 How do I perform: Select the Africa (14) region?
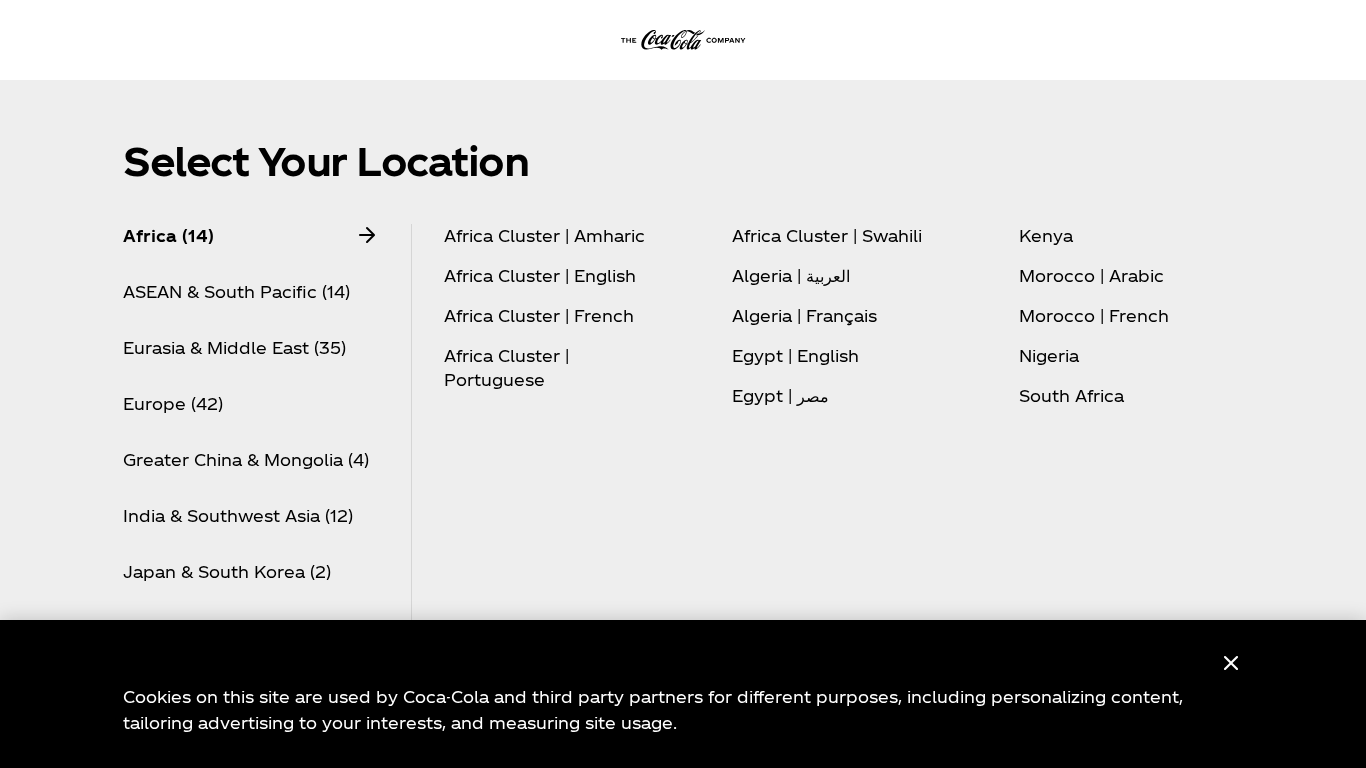click(168, 237)
